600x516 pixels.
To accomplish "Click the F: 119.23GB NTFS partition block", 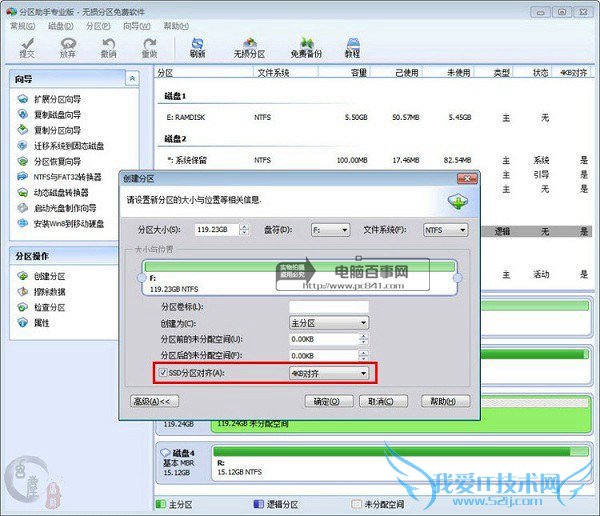I will point(300,278).
